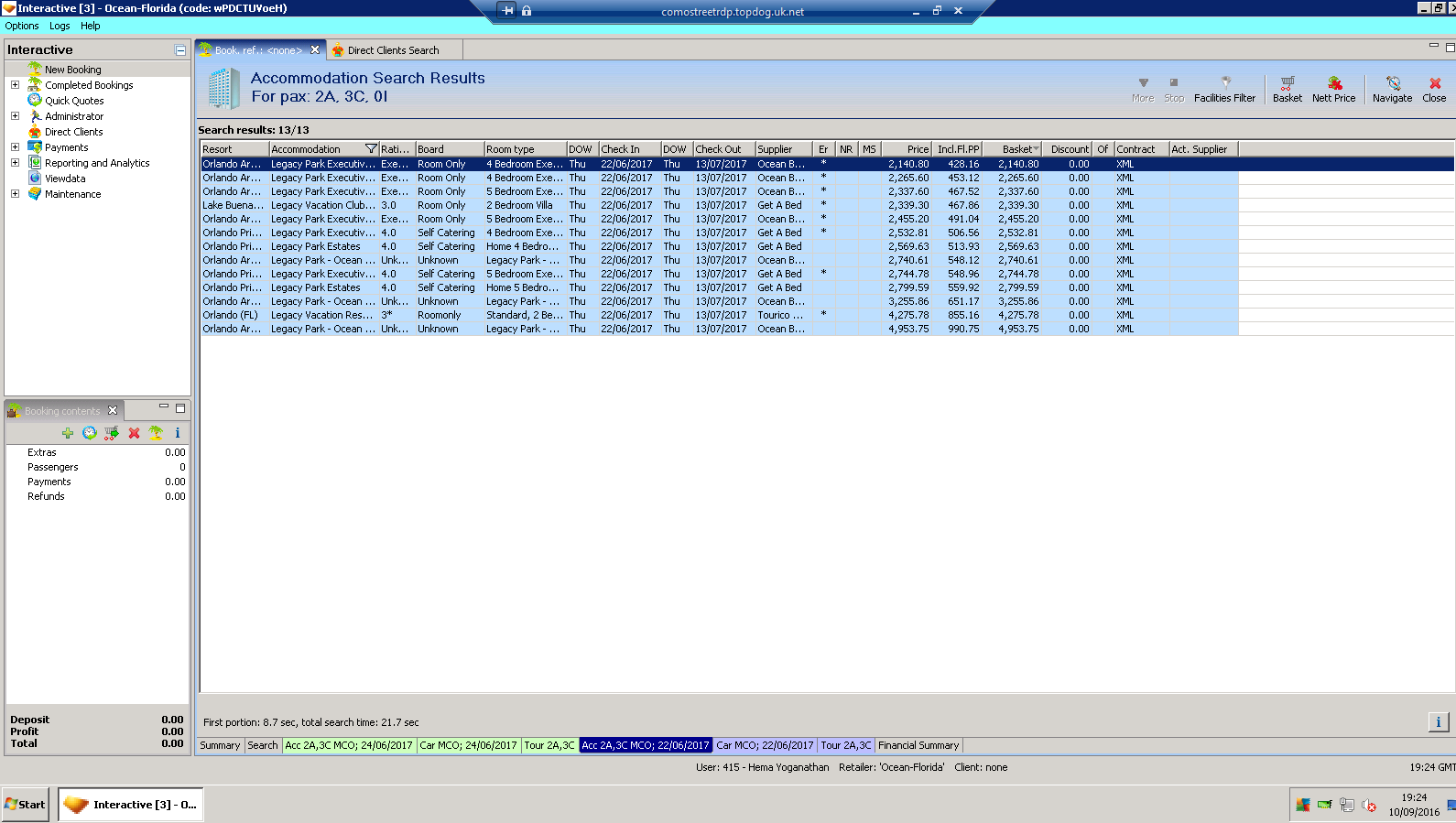
Task: Click the padlock icon in the remote session bar
Action: tap(527, 11)
